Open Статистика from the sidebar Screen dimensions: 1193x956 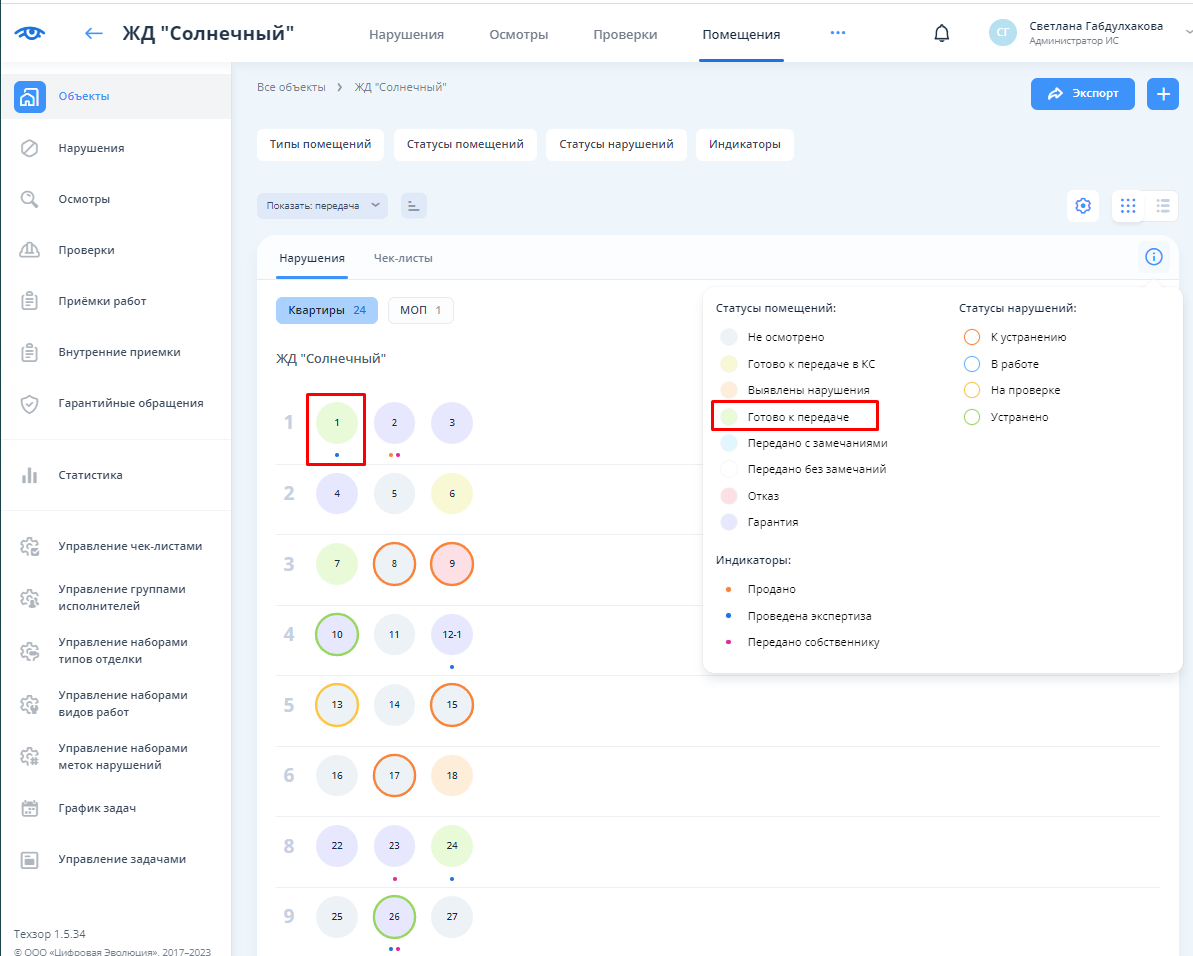[x=90, y=475]
